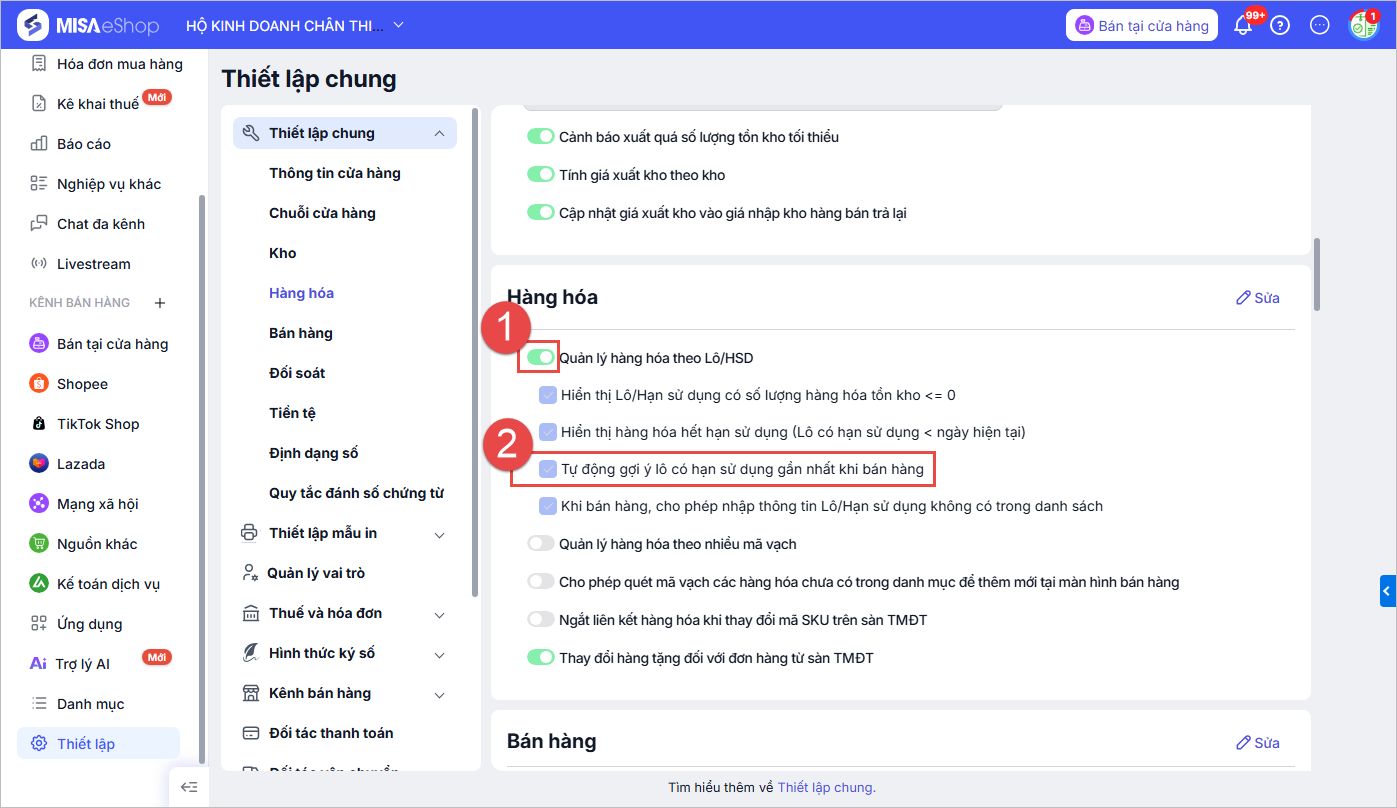Open Thông tin cửa hàng settings
1397x808 pixels.
(335, 173)
